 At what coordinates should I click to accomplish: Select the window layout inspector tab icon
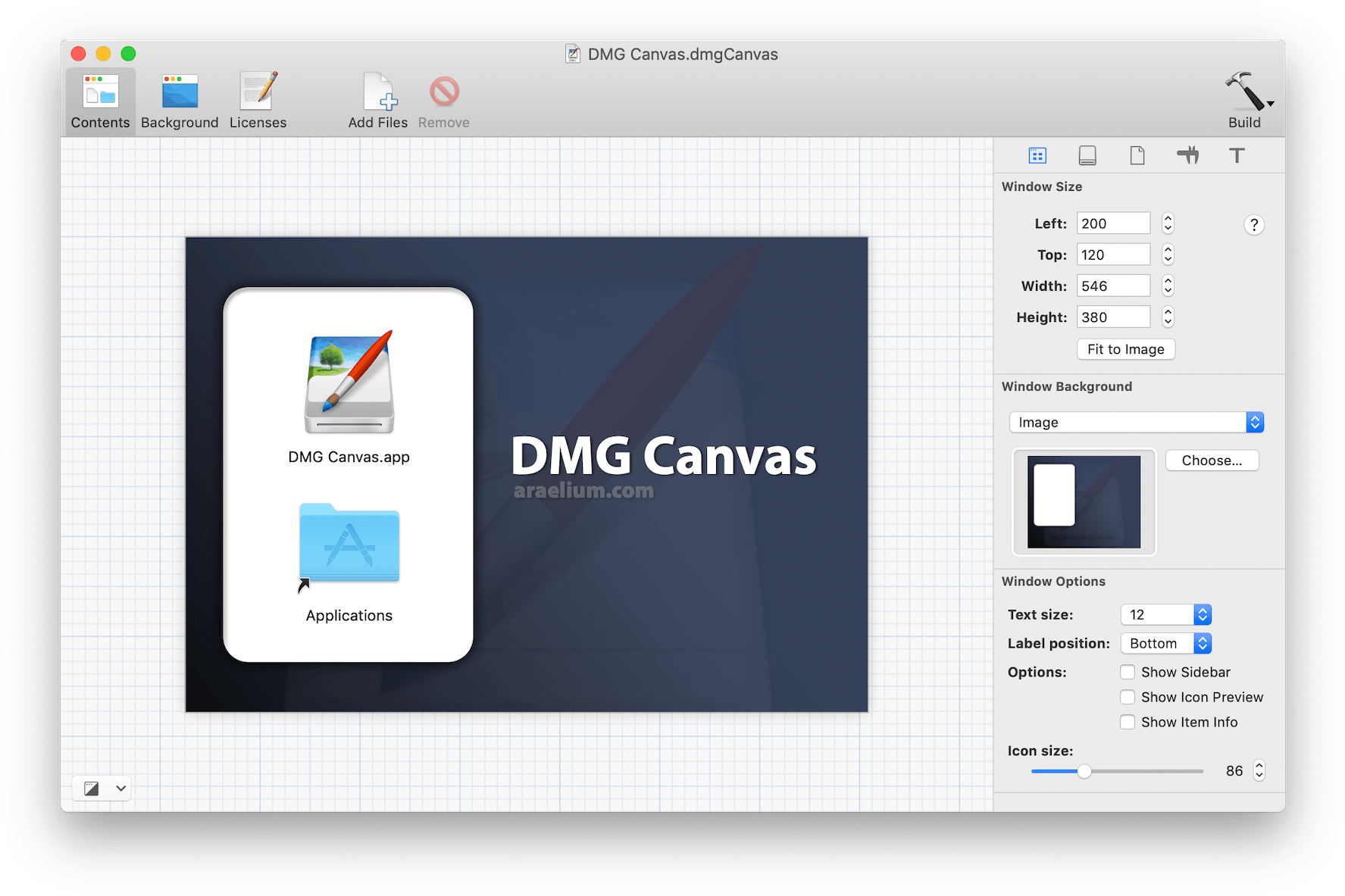(1037, 155)
